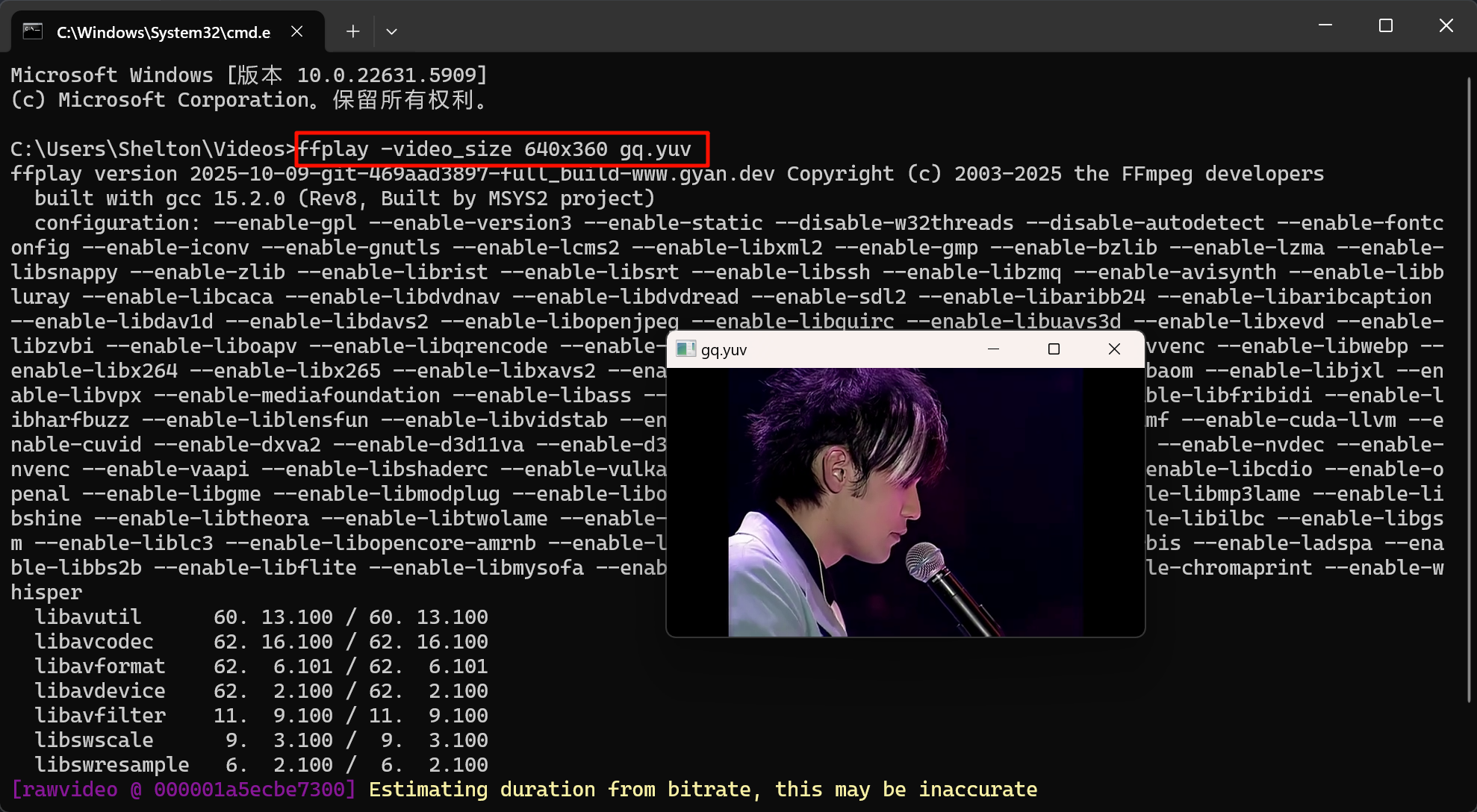Click the cmd icon in the terminal tab
The width and height of the screenshot is (1477, 812).
pos(32,31)
